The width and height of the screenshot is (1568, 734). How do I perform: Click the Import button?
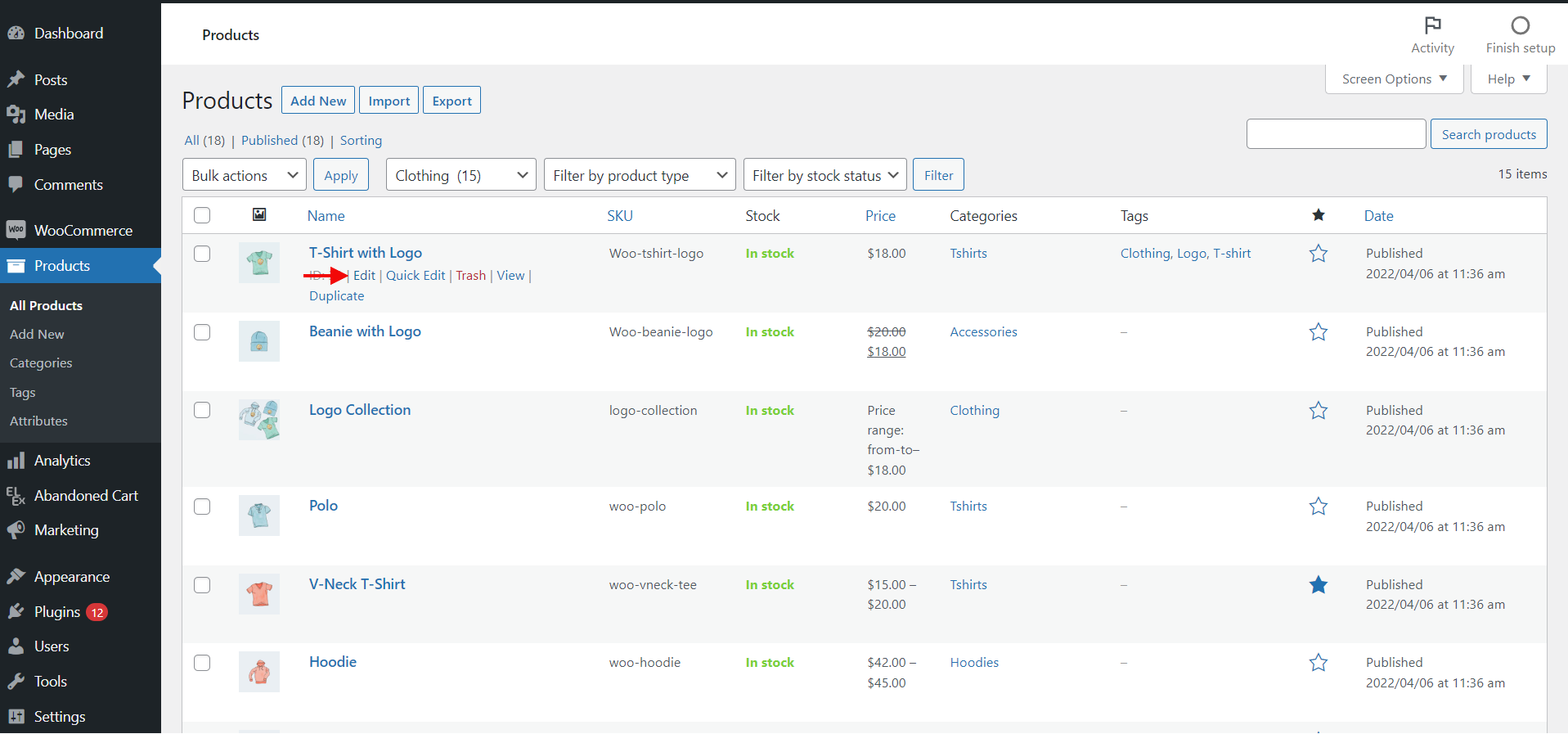tap(389, 101)
